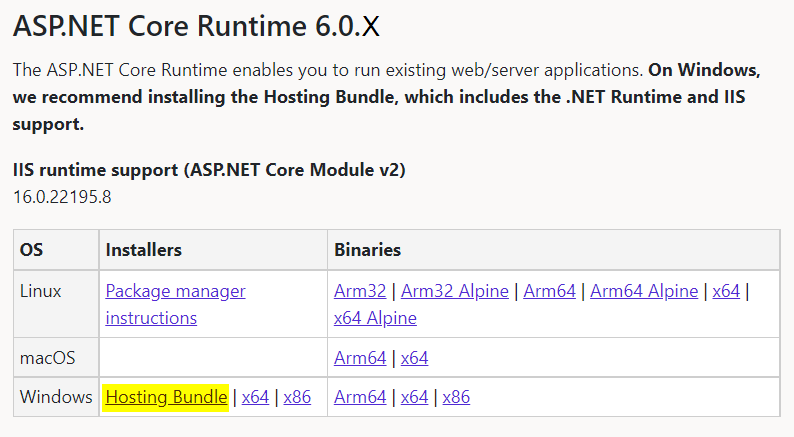Viewport: 794px width, 437px height.
Task: Download the macOS Arm64 binary
Action: (x=360, y=358)
